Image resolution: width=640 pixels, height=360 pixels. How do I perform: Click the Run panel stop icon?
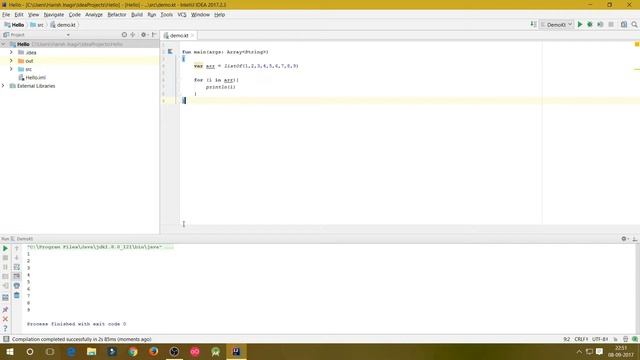tap(5, 258)
